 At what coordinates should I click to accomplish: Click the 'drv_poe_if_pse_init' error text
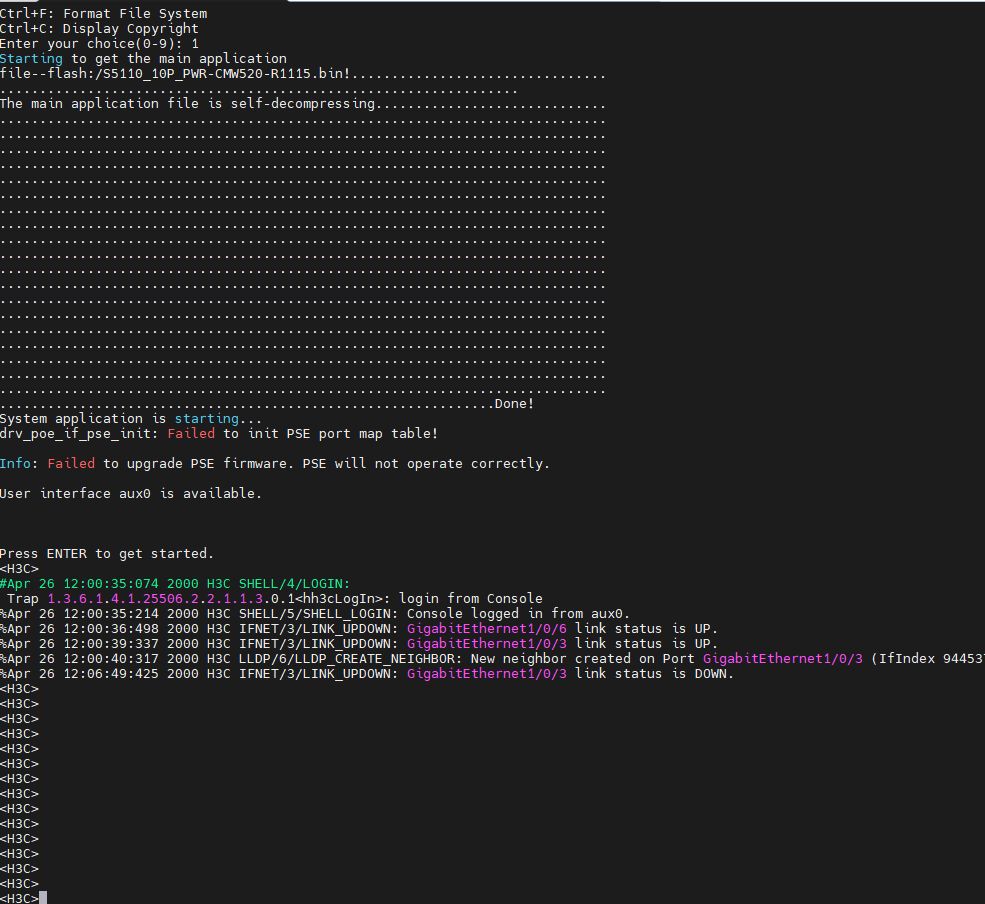click(78, 434)
